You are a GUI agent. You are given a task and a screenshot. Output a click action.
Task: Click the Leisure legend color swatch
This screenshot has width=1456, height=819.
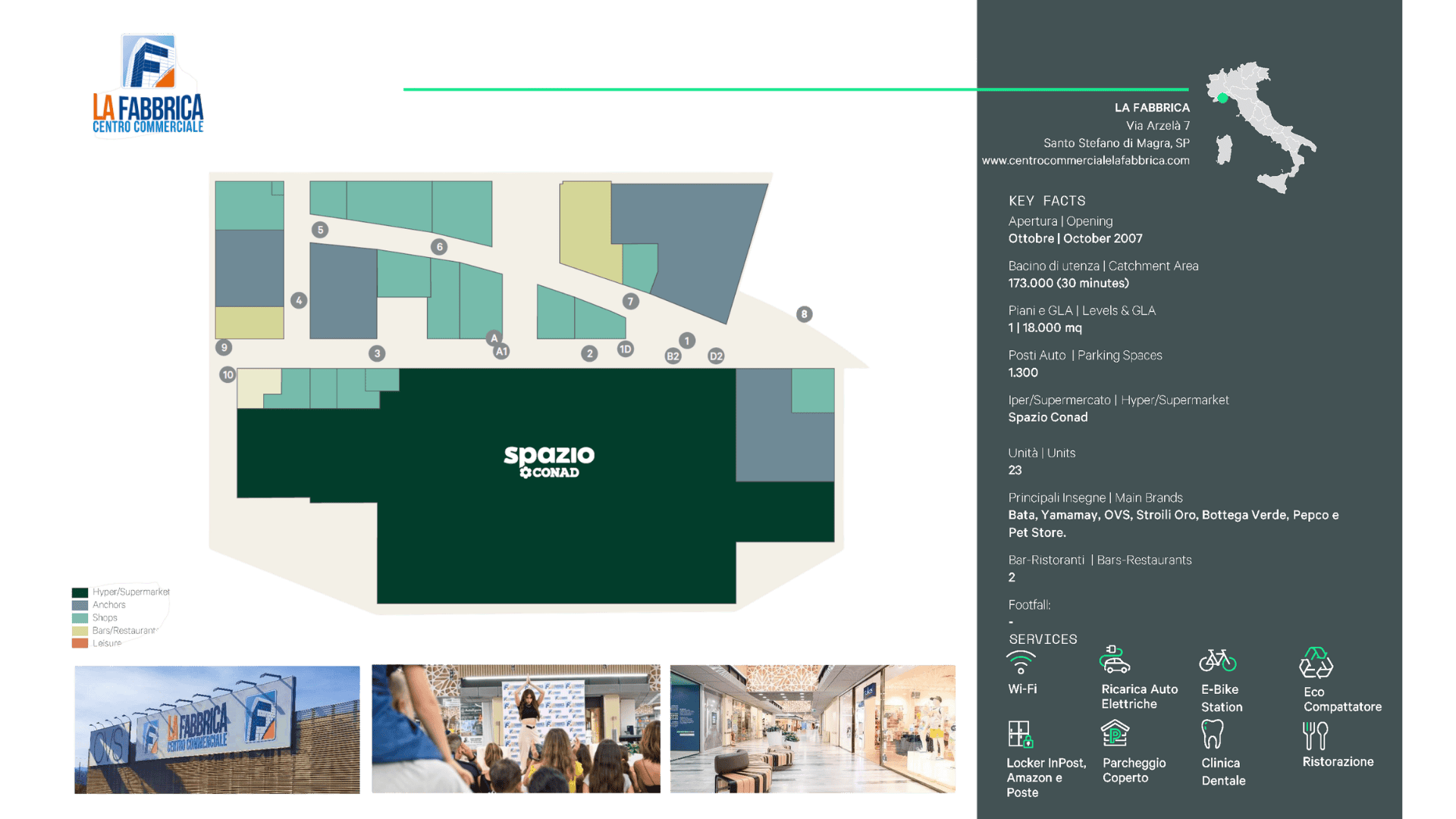[80, 643]
